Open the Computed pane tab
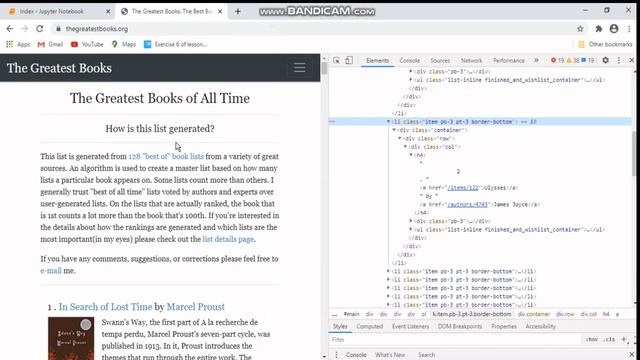 pos(369,327)
